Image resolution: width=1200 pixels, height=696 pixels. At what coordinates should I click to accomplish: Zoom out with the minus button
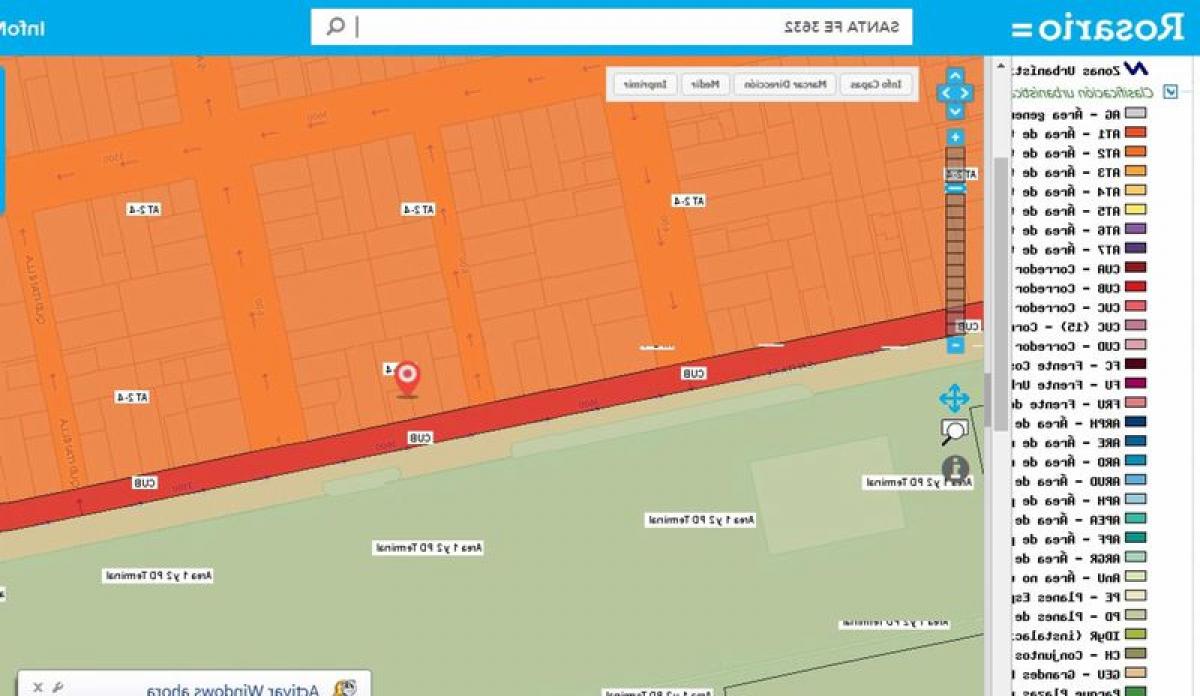click(x=955, y=345)
